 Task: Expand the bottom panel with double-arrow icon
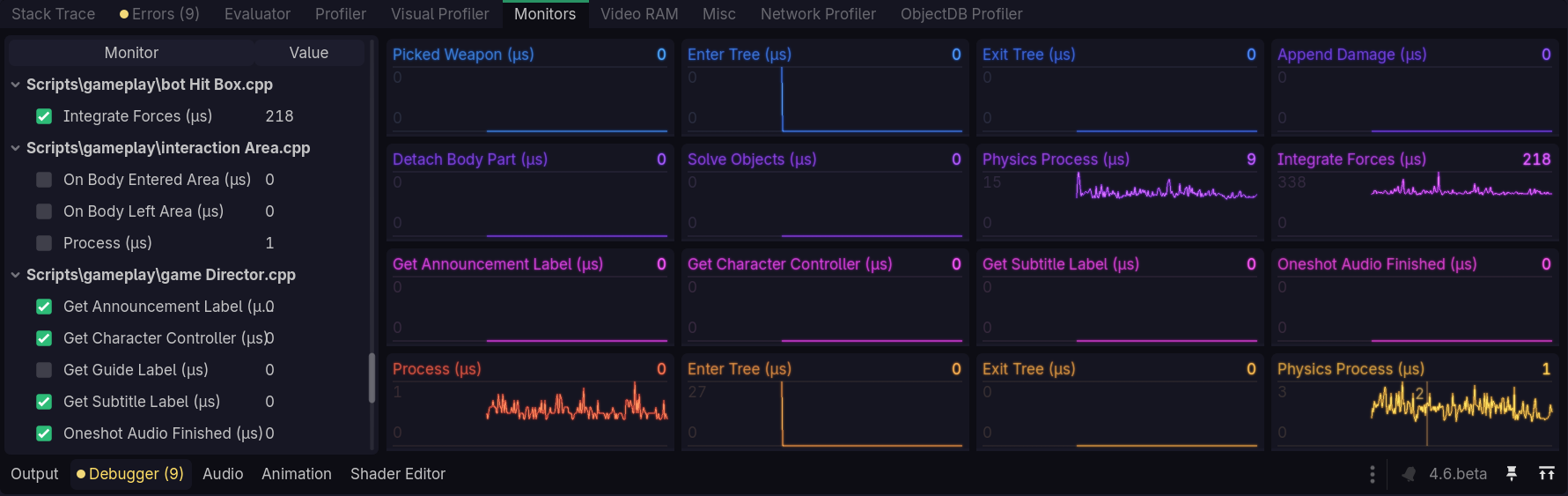(x=1546, y=474)
